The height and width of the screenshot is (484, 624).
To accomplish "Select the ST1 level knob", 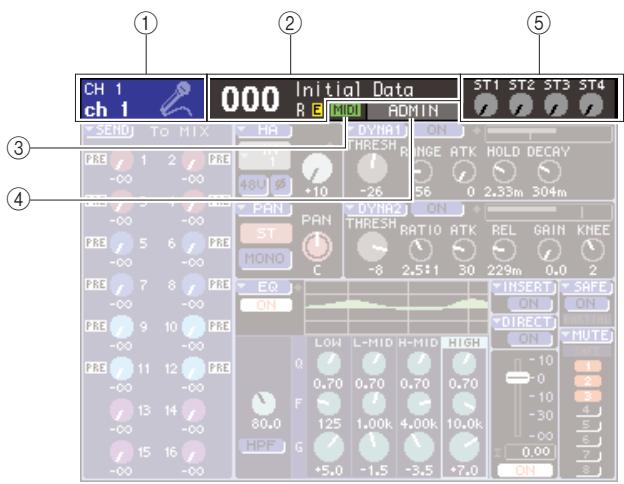I will [x=486, y=105].
